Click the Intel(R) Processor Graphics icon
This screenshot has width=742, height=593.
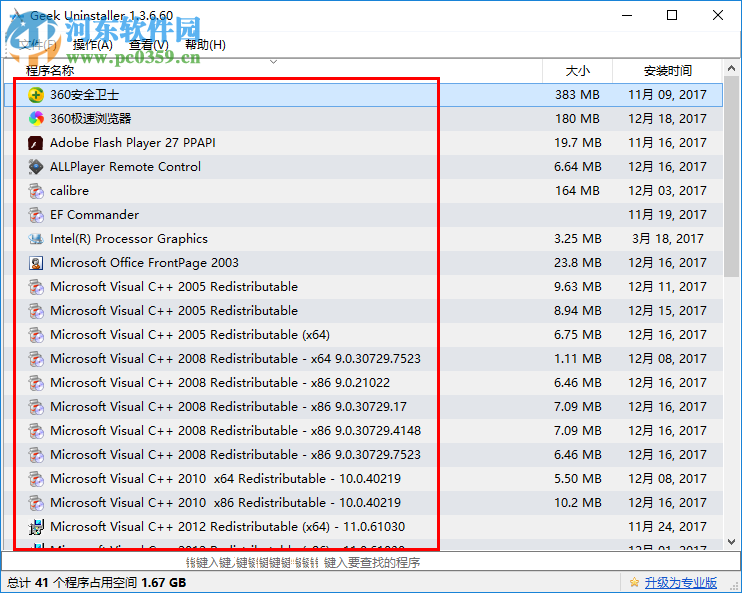(36, 239)
